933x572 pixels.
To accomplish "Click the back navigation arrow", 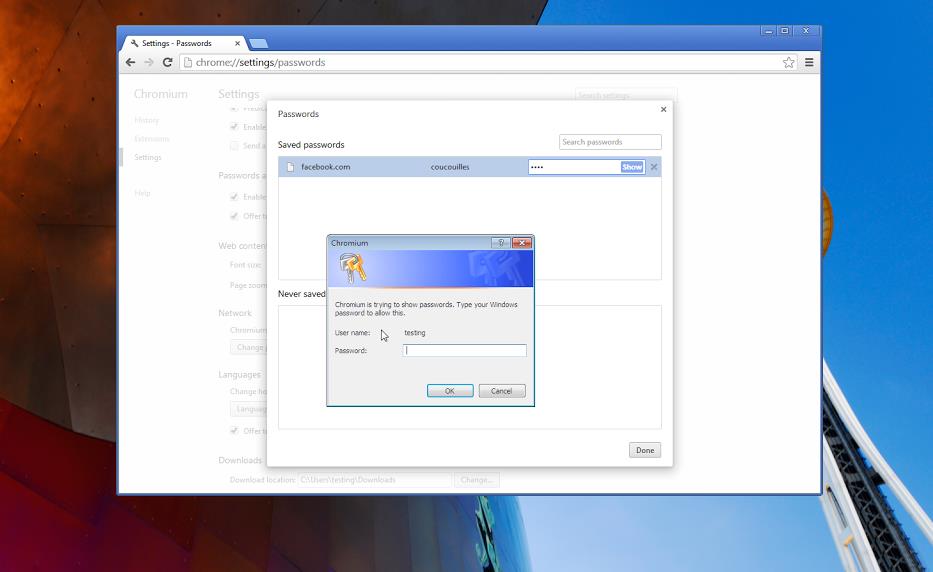I will click(130, 62).
